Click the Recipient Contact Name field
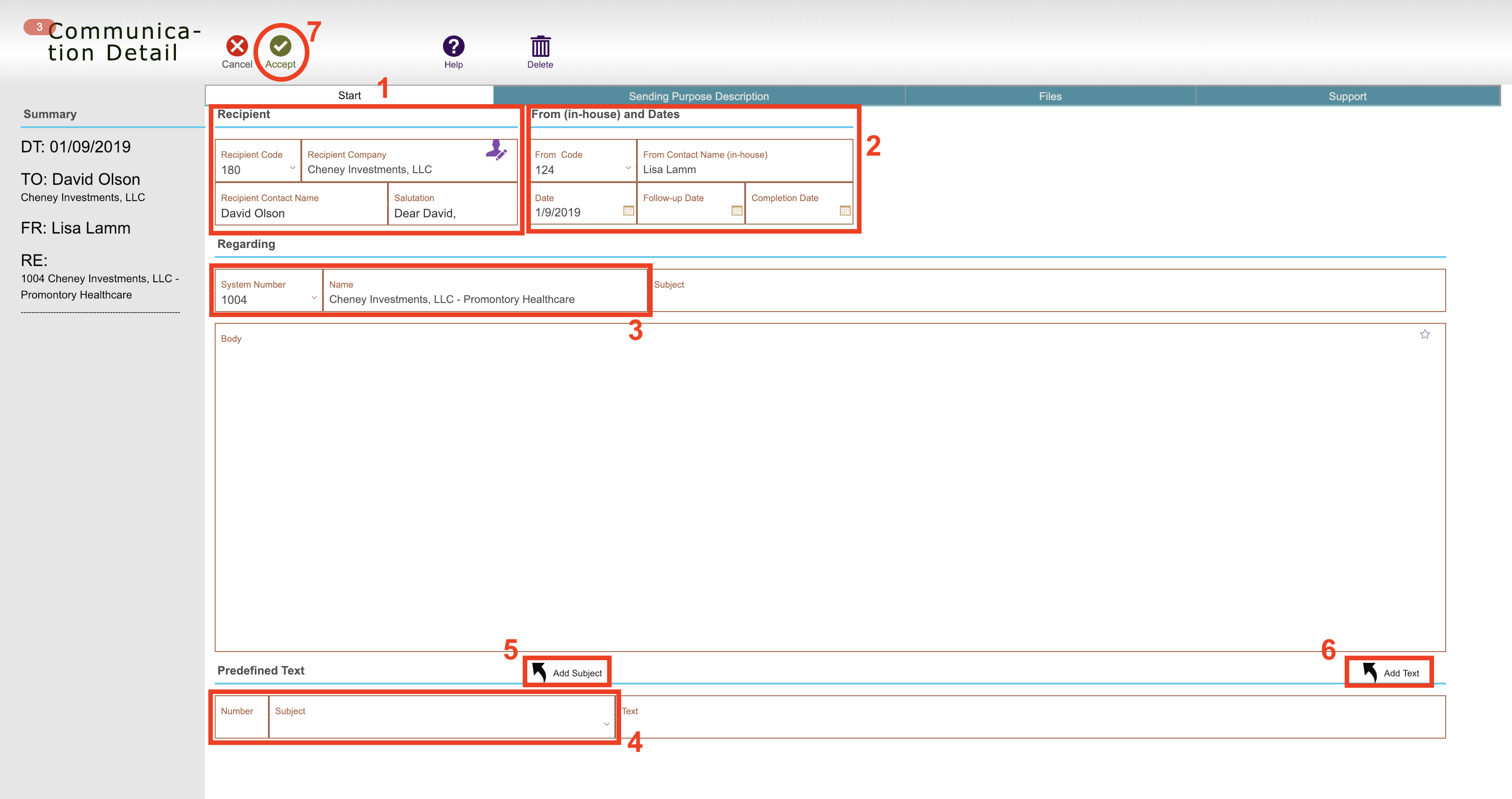 coord(301,204)
